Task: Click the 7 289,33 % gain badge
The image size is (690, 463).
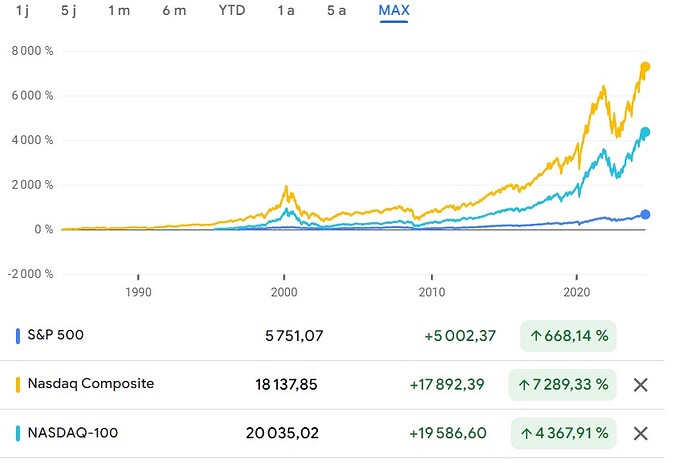Action: [561, 385]
